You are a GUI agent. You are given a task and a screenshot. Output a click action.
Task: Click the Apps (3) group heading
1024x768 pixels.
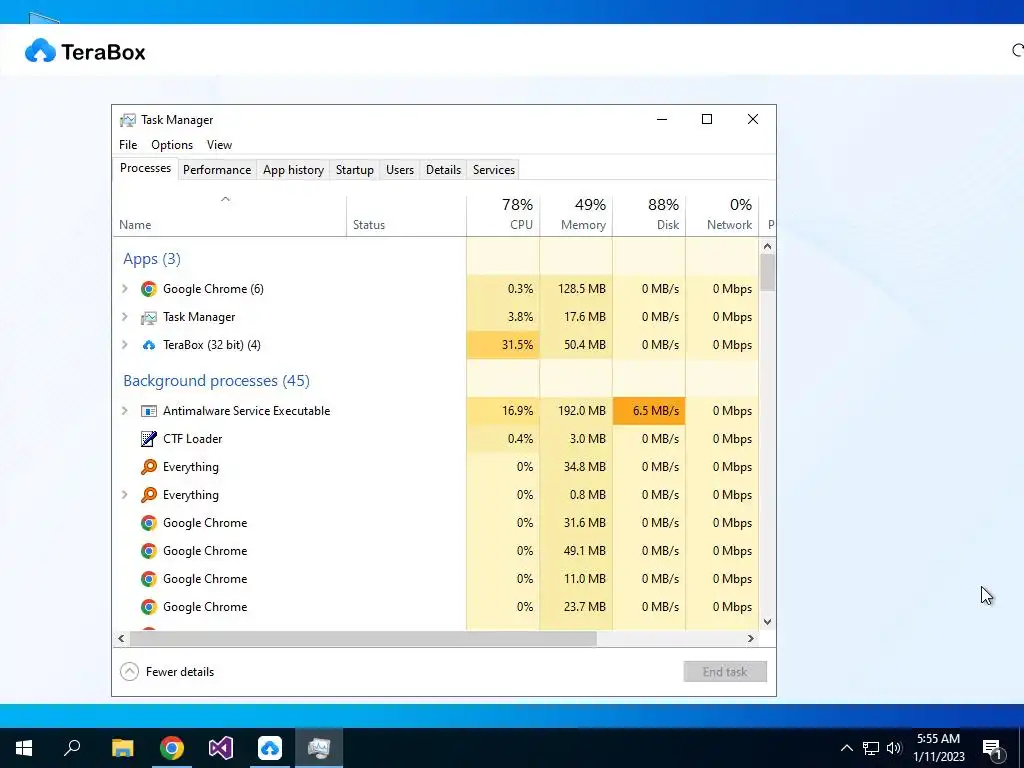tap(152, 259)
